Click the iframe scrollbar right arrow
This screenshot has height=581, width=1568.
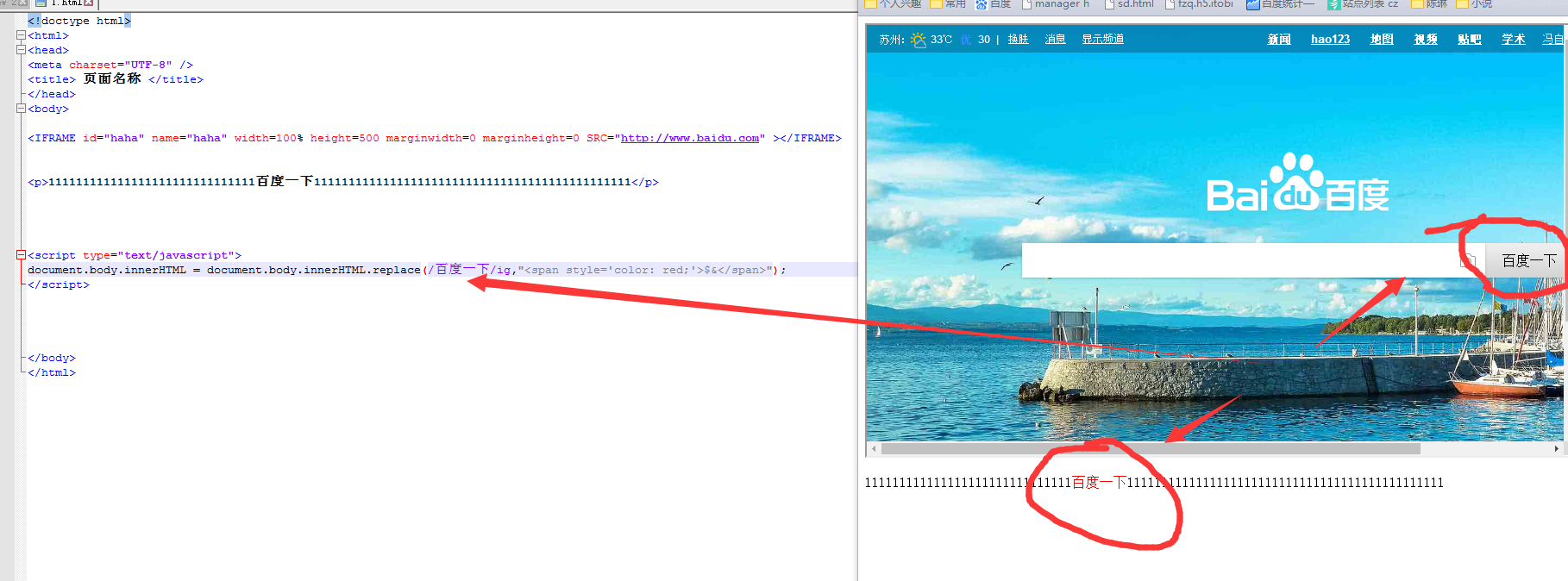[x=1557, y=448]
